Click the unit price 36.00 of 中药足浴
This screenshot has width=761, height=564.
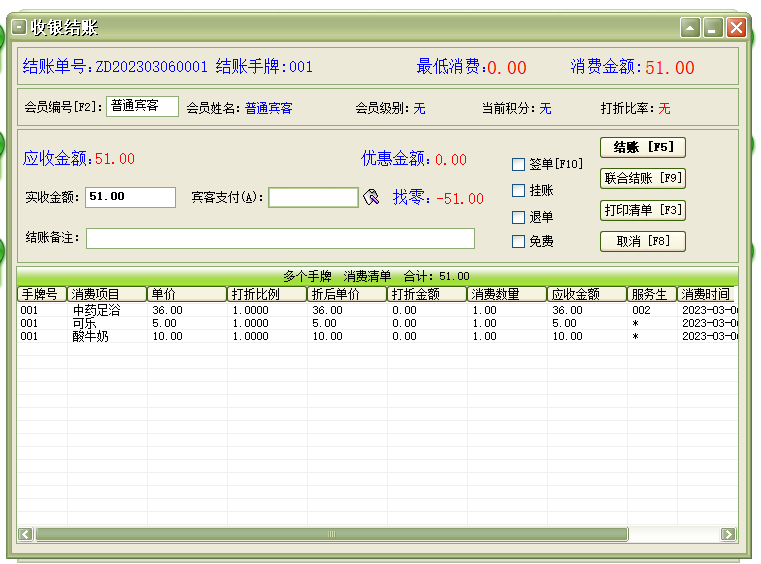[167, 310]
